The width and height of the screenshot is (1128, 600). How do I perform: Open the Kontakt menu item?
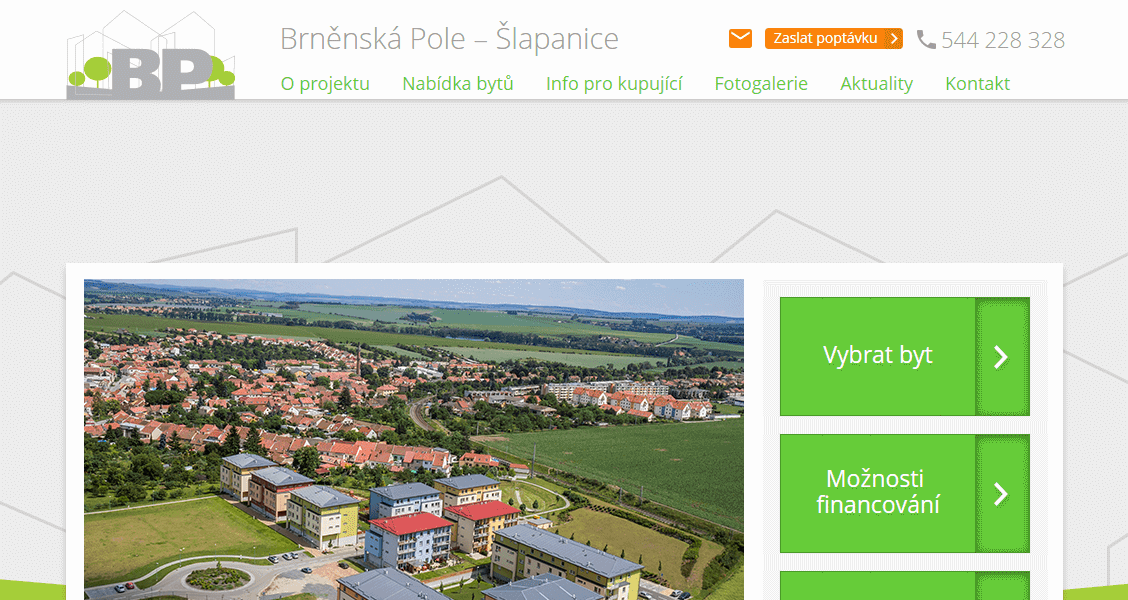978,84
